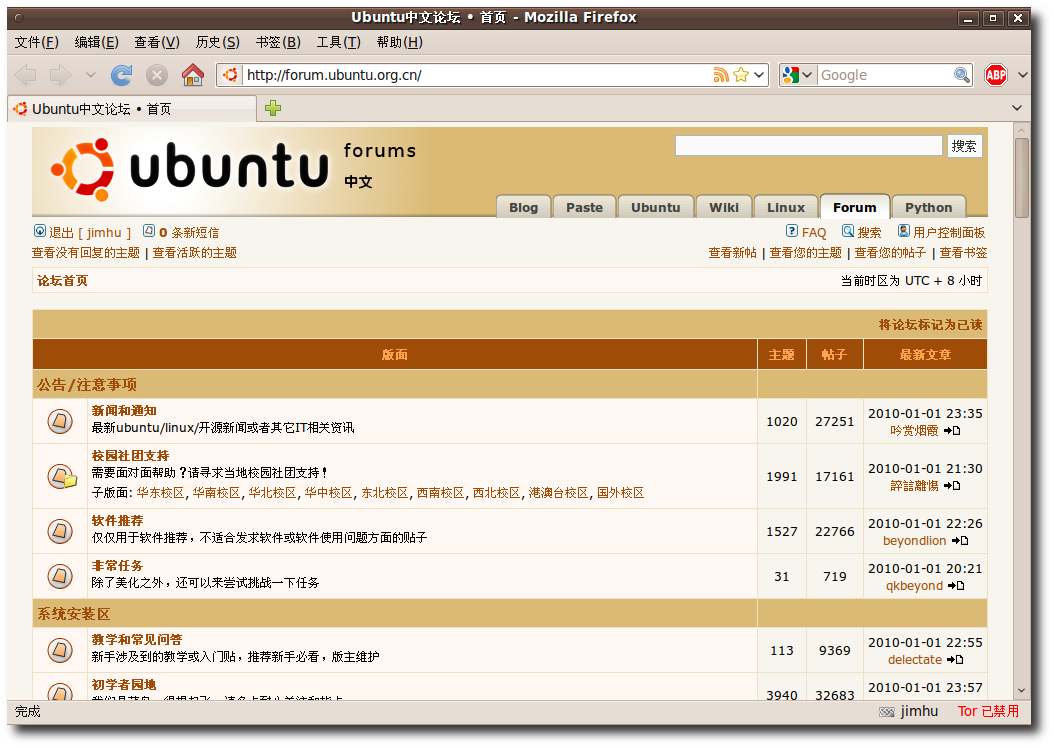
Task: Open the 新闻和通知 forum
Action: point(124,411)
